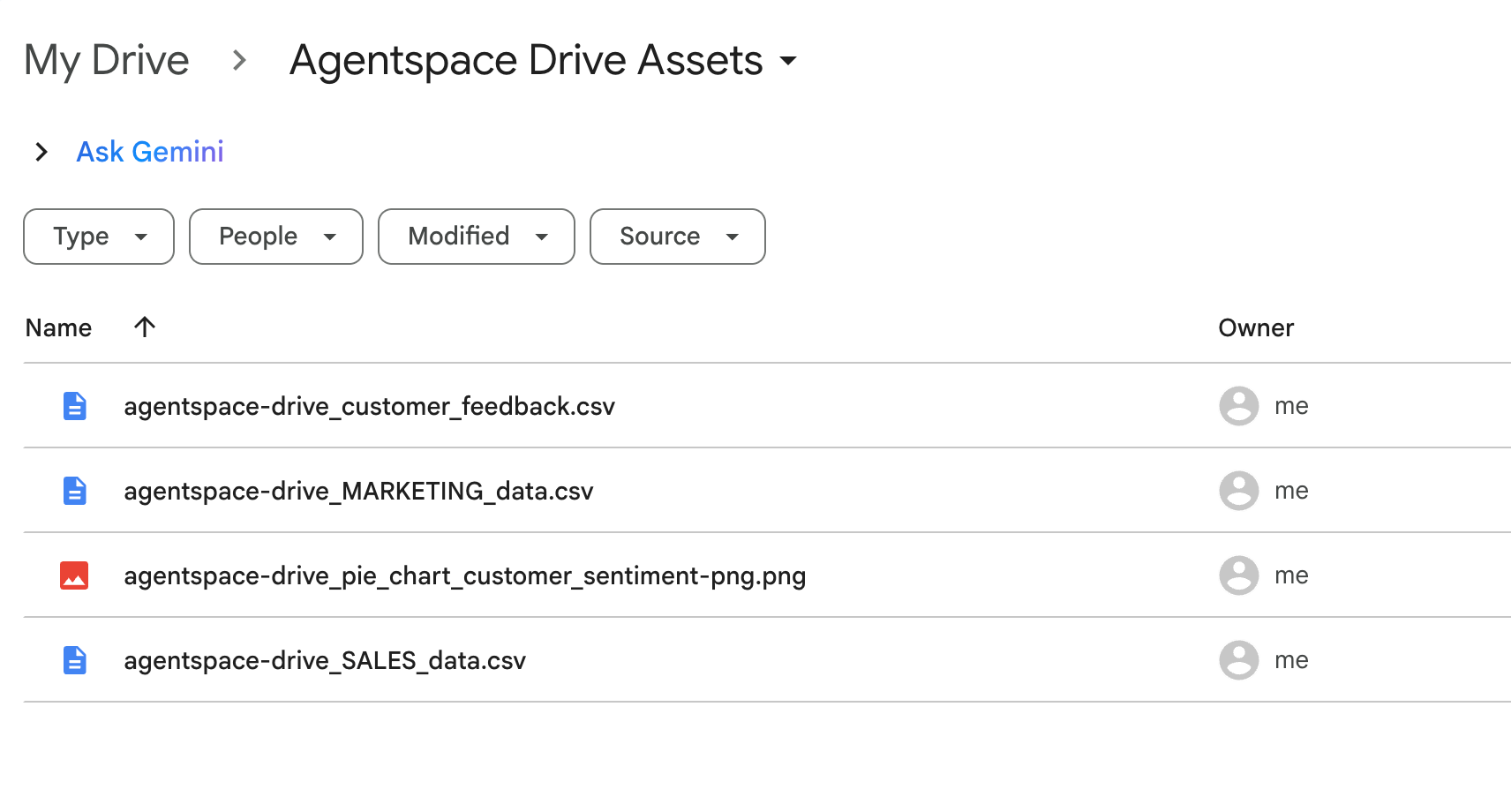Click the file icon for customer_feedback.csv
Viewport: 1511px width, 812px height.
[x=75, y=406]
